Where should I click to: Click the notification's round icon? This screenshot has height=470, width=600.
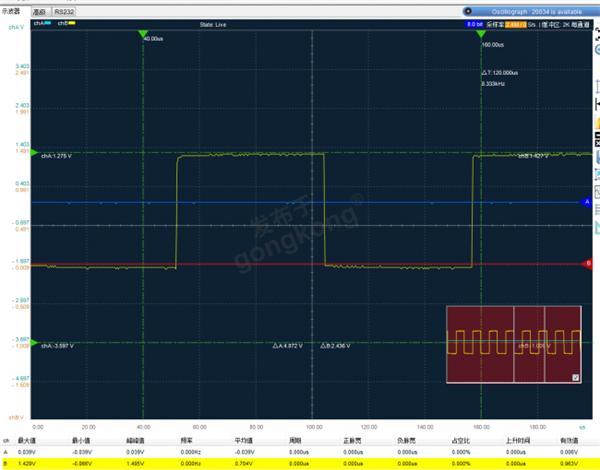point(468,11)
